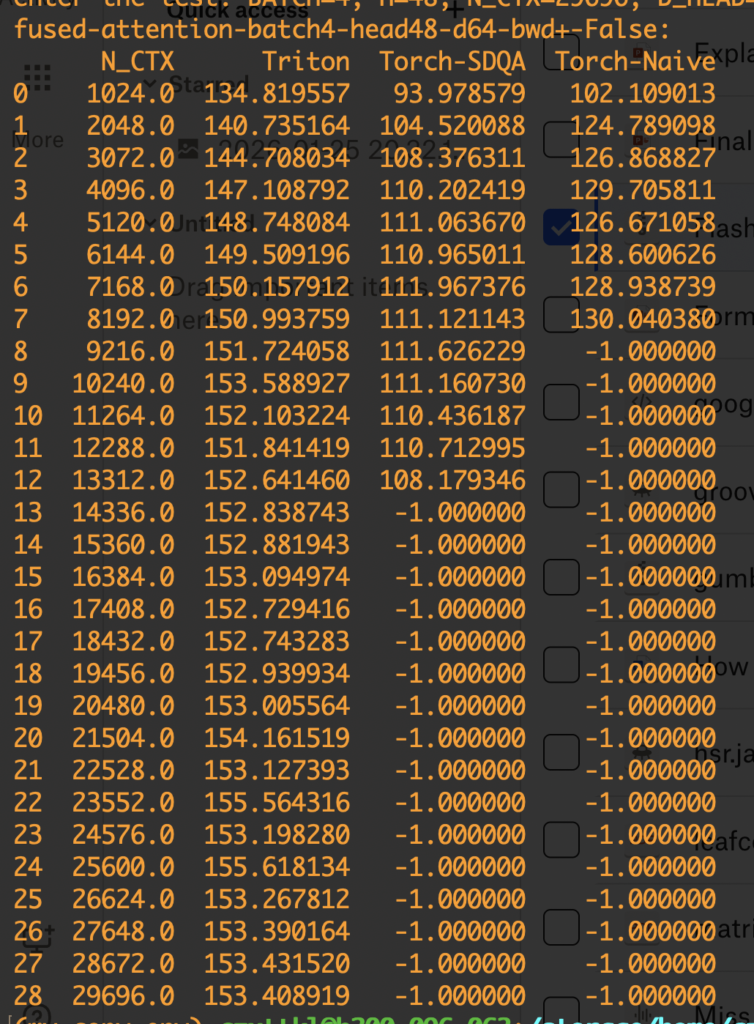Uncheck the checked blue checkbox
Image resolution: width=754 pixels, height=1024 pixels.
click(561, 227)
